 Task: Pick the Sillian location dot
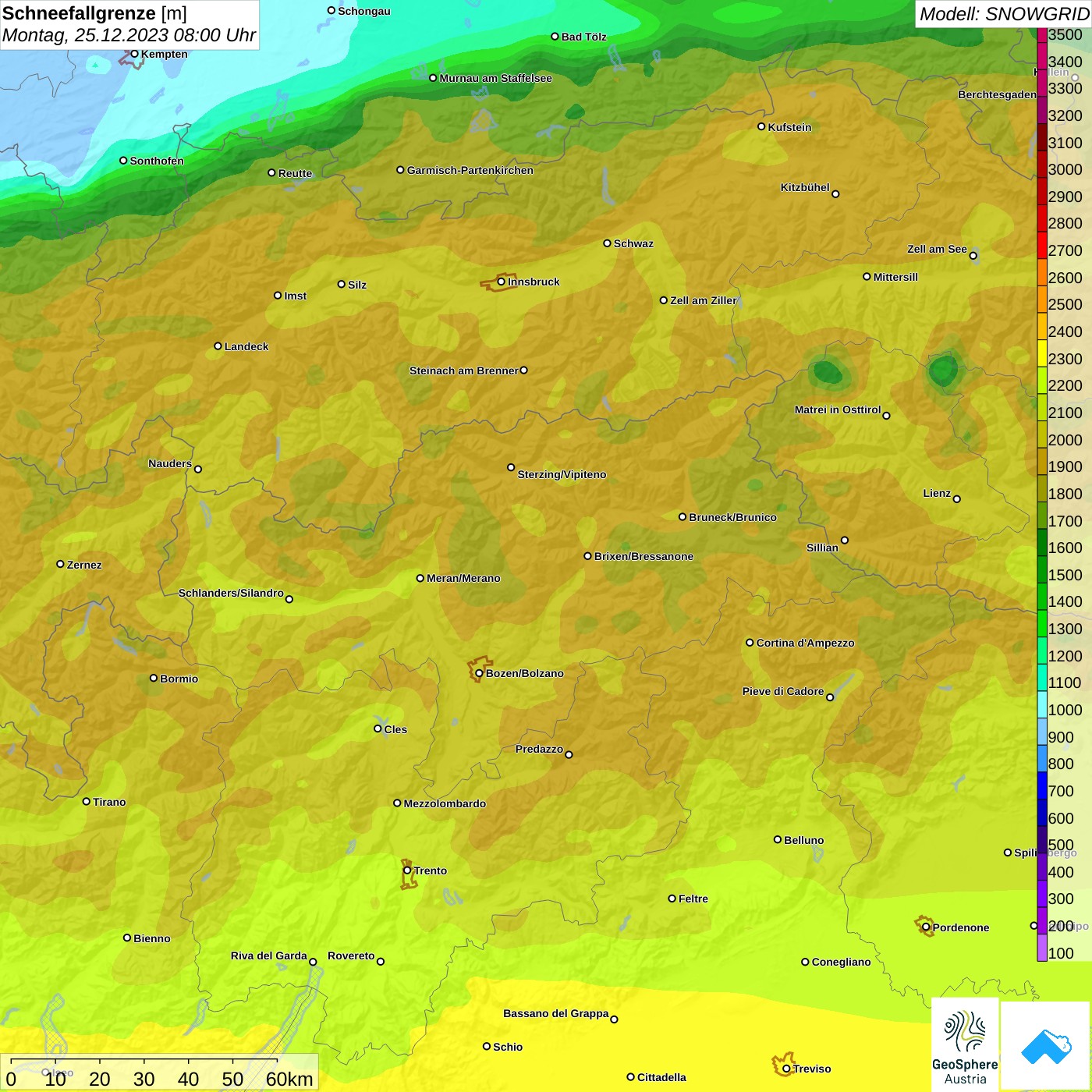click(x=845, y=540)
